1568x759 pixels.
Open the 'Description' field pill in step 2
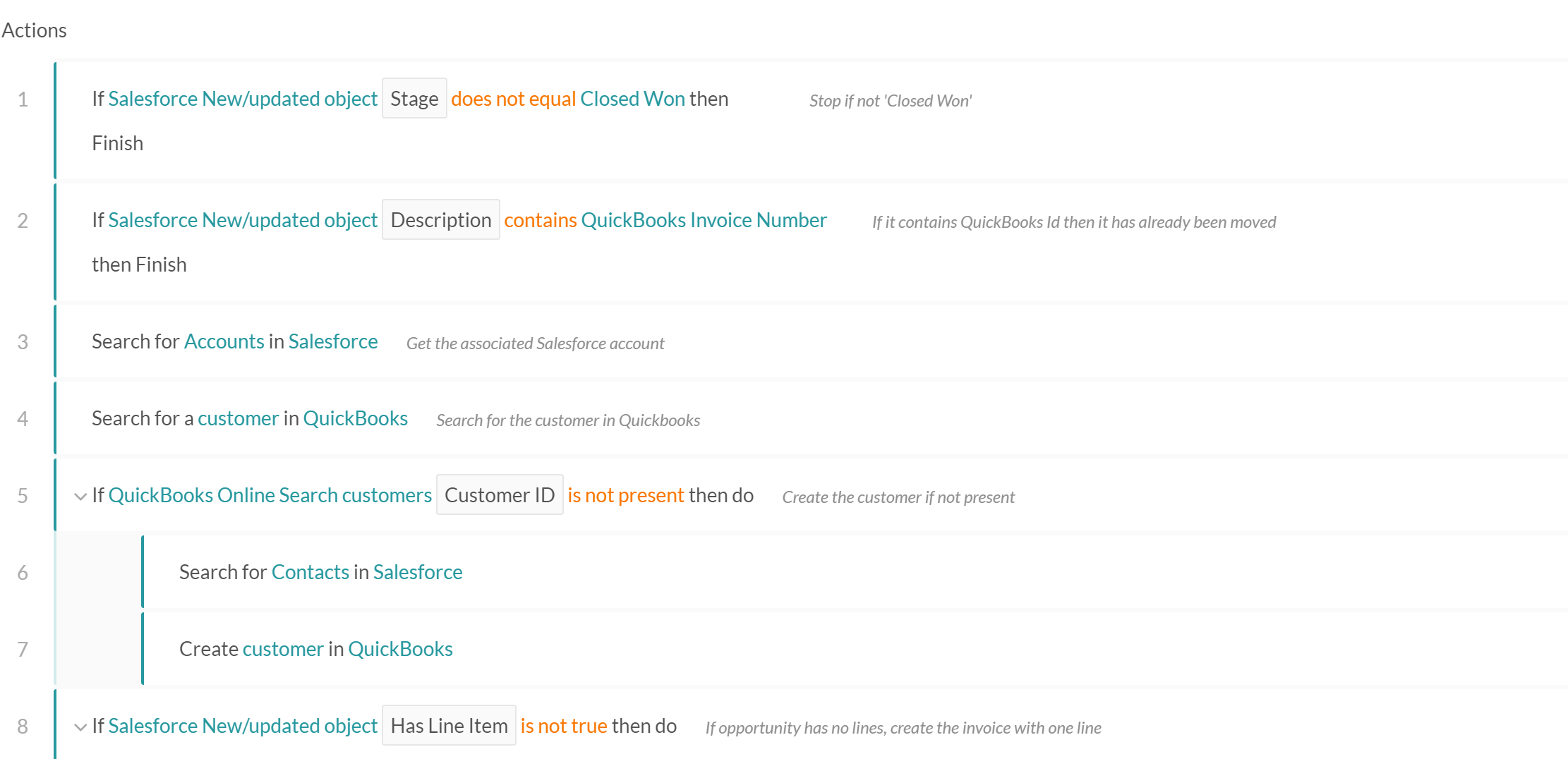441,220
